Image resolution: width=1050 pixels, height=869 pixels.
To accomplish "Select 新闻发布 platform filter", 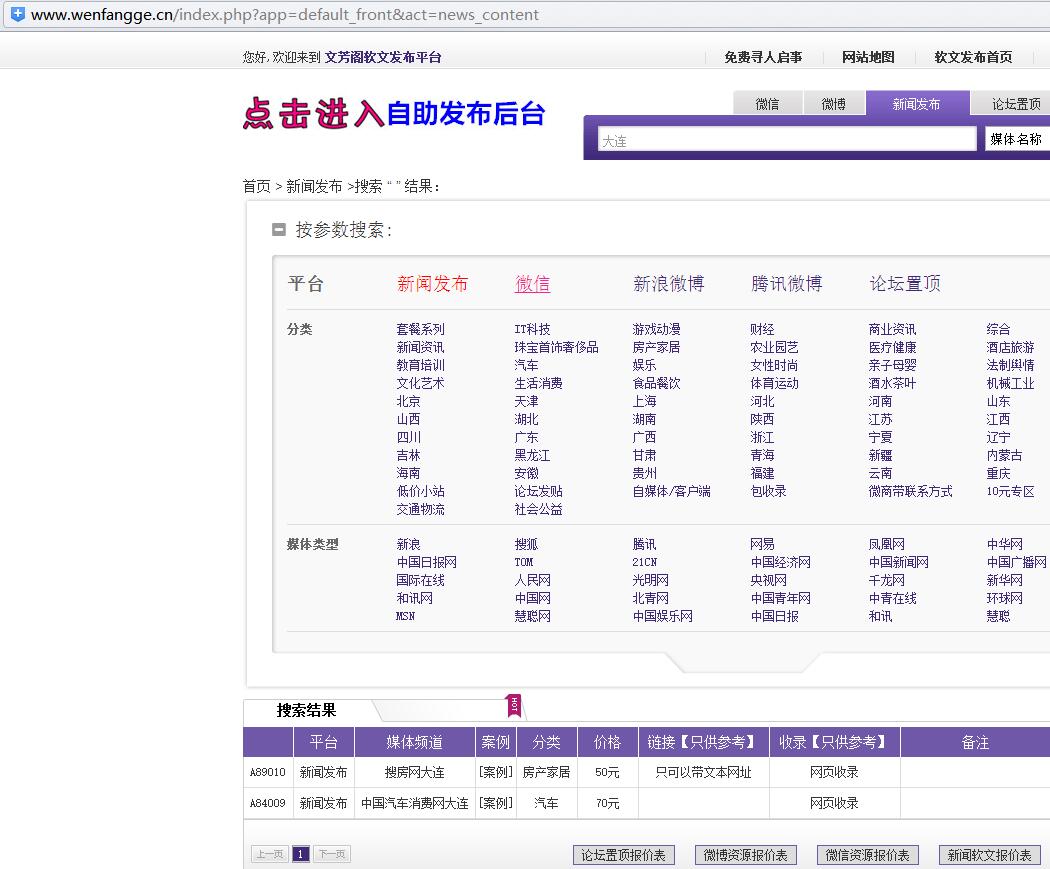I will coord(433,284).
